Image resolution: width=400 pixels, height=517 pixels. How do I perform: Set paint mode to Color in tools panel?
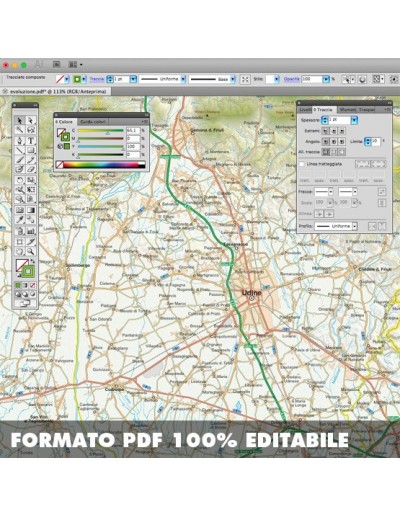click(x=18, y=286)
